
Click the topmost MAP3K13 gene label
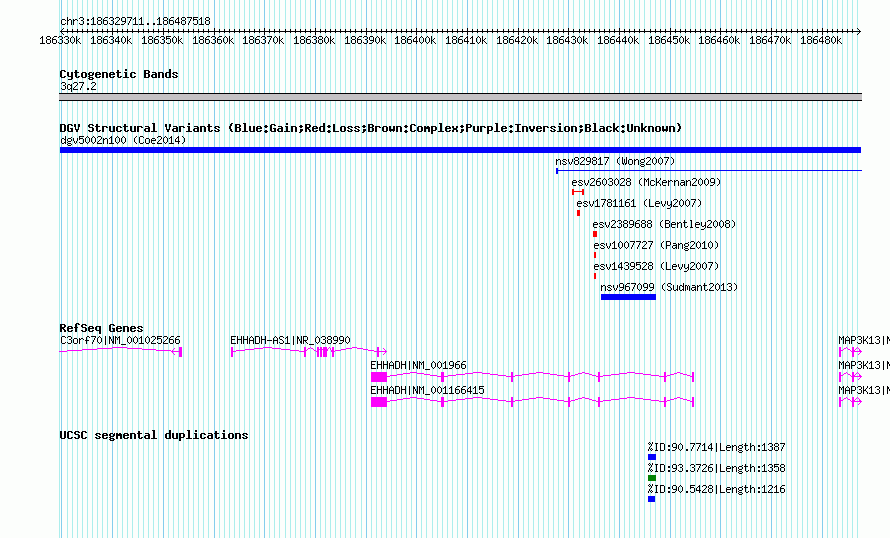863,341
